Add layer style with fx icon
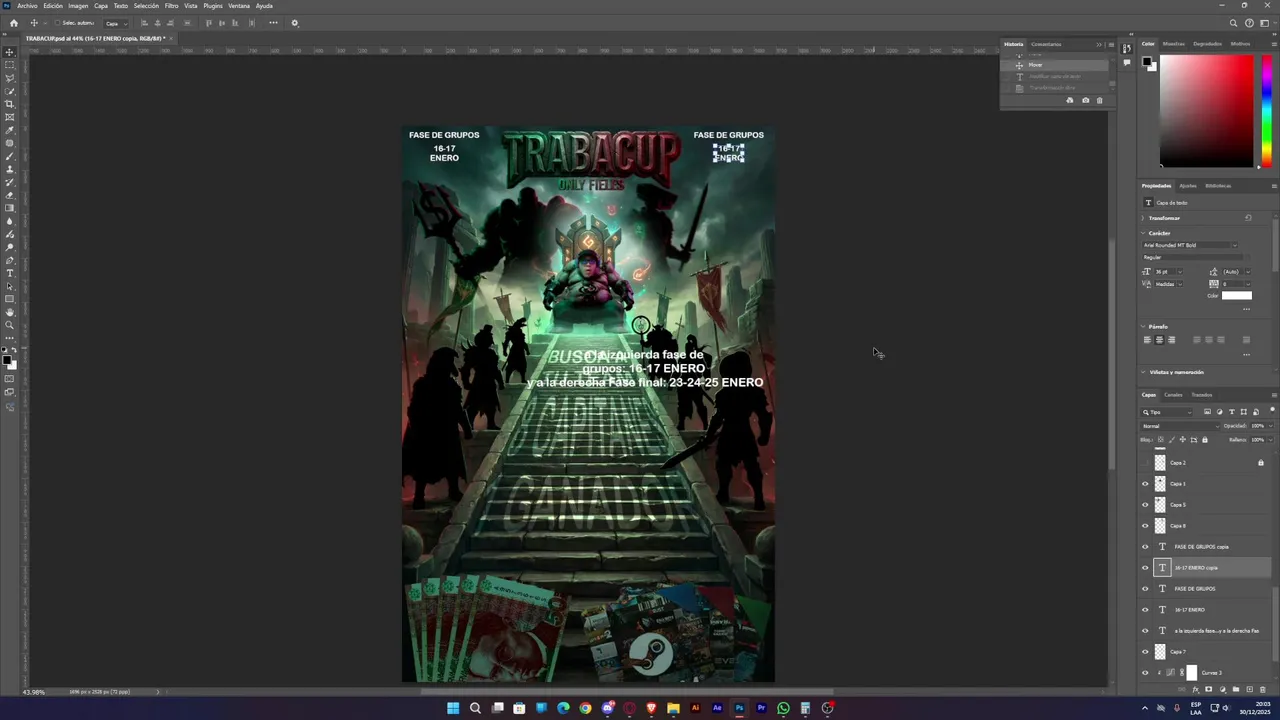Image resolution: width=1280 pixels, height=720 pixels. click(x=1195, y=689)
